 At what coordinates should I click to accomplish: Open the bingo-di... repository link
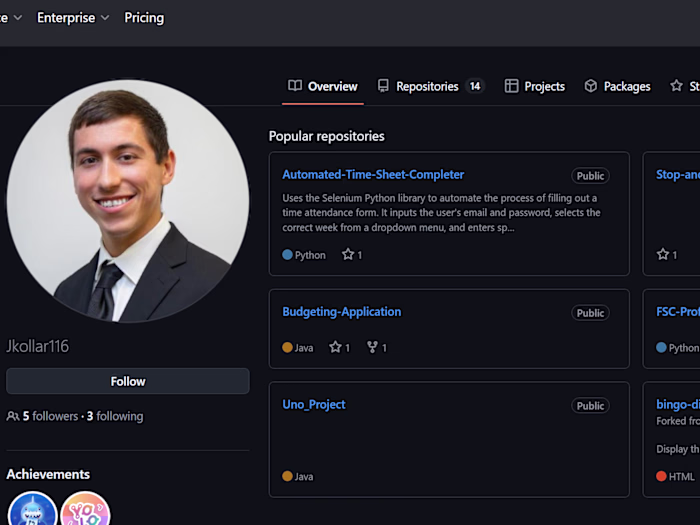point(678,404)
